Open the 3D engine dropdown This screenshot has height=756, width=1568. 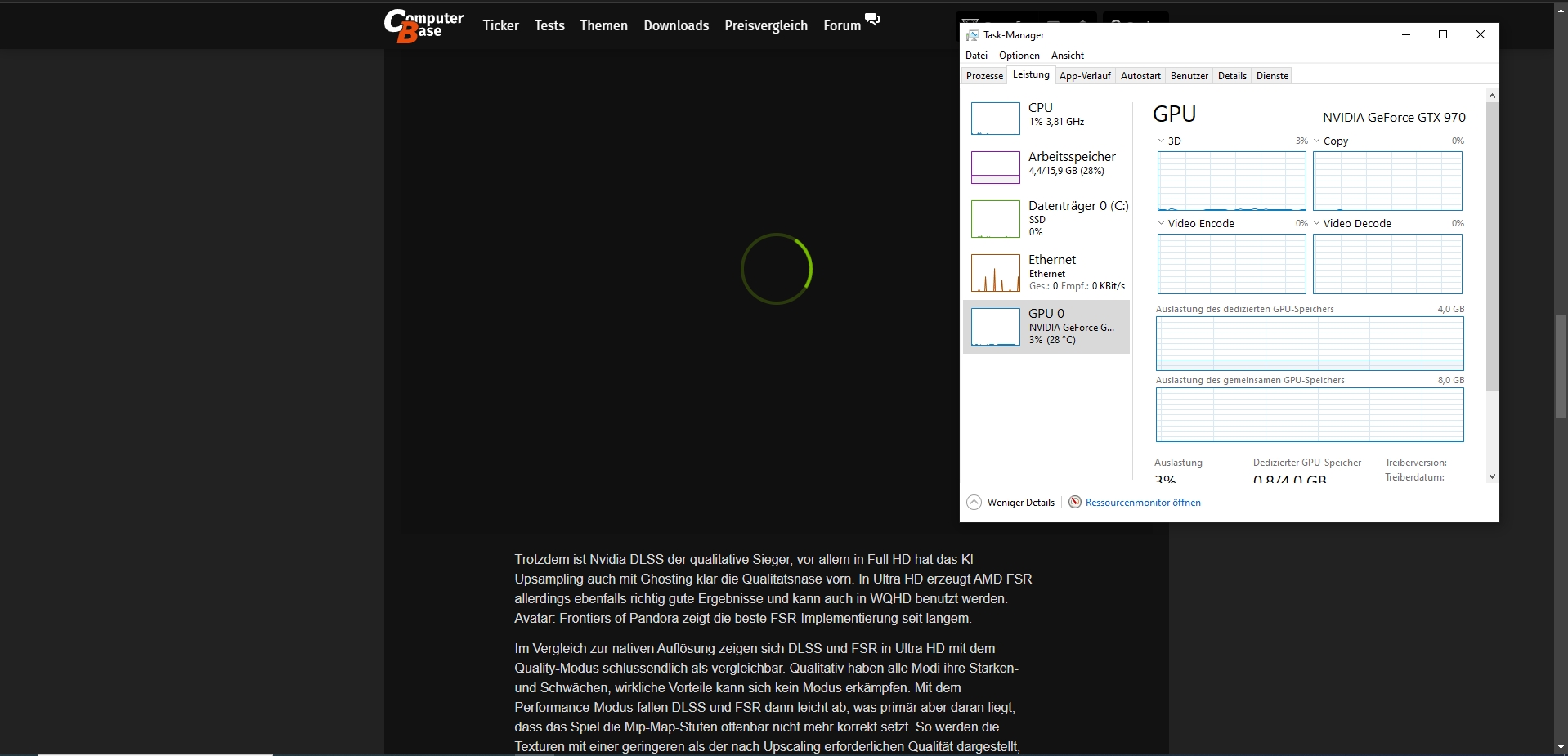(1161, 141)
